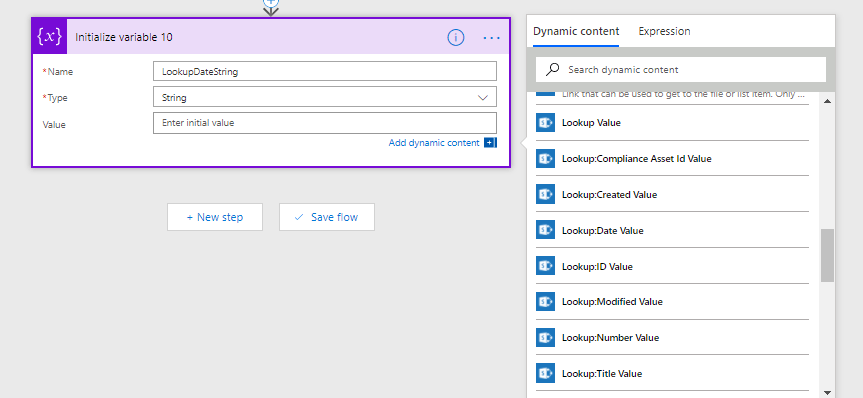Open the Type dropdown showing String
Screen dimensions: 863x398
pyautogui.click(x=325, y=97)
